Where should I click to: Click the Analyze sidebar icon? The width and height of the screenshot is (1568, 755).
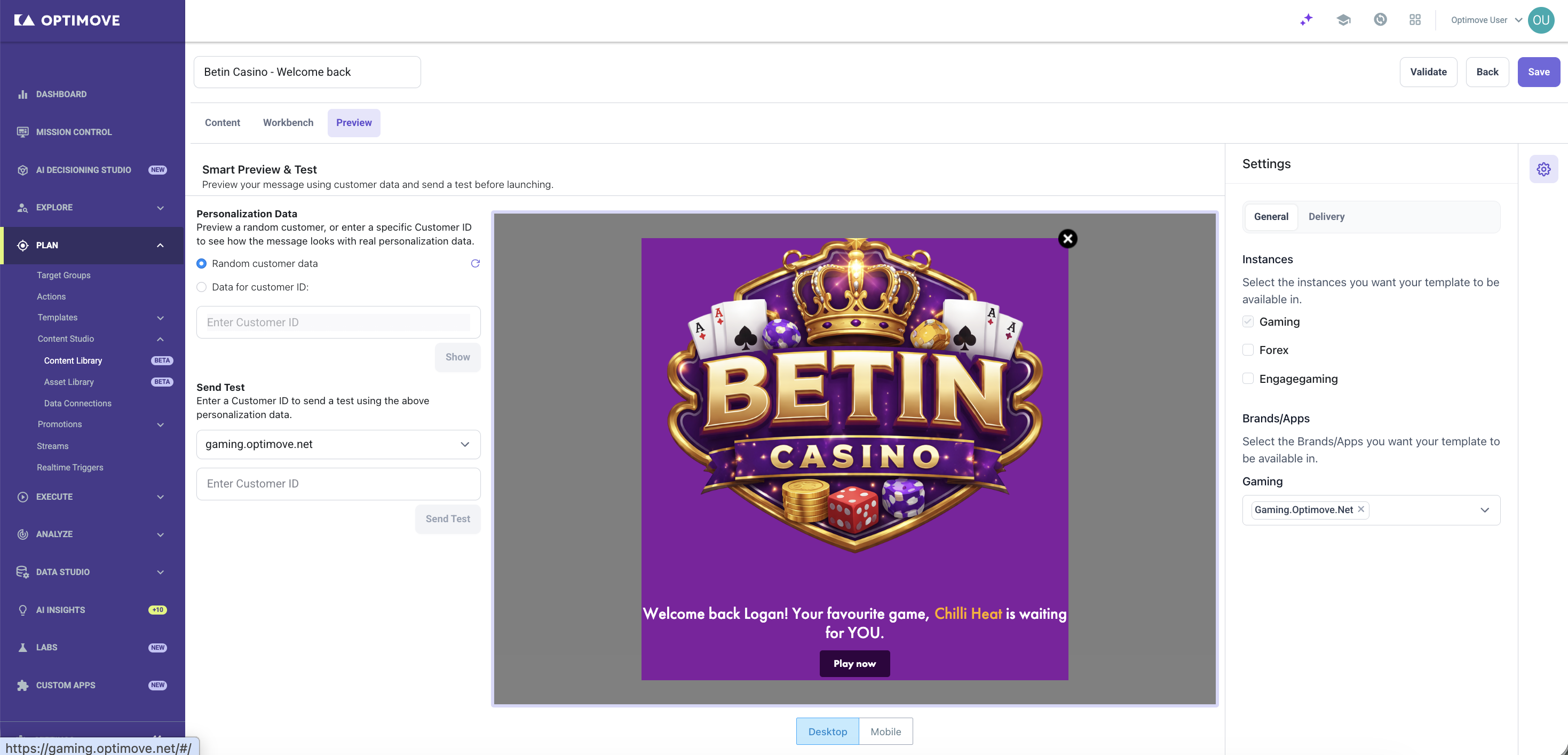22,534
